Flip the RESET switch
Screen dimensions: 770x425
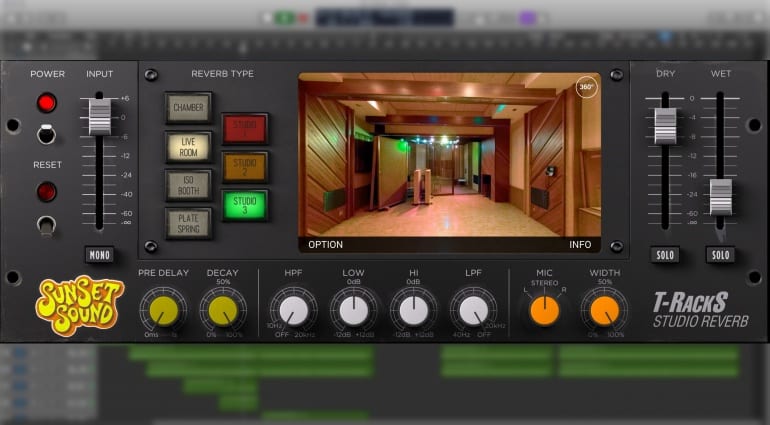(47, 226)
